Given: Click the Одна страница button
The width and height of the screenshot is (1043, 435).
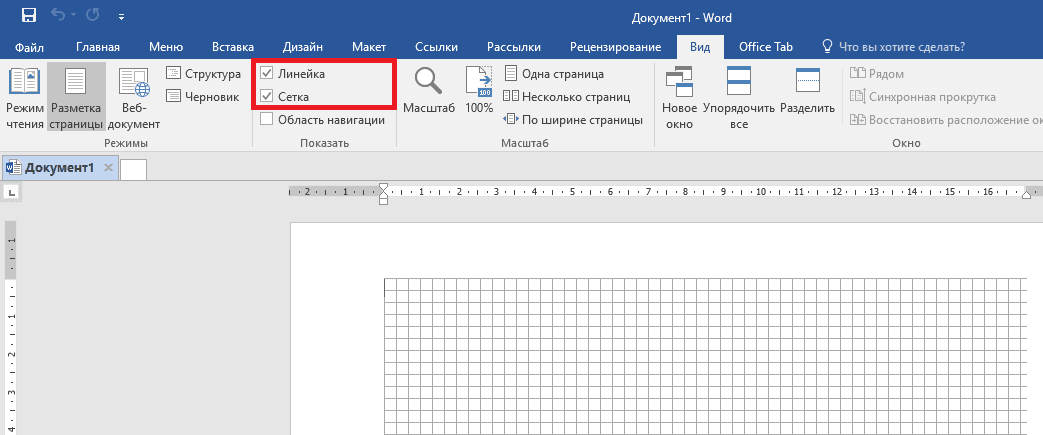Looking at the screenshot, I should 553,74.
